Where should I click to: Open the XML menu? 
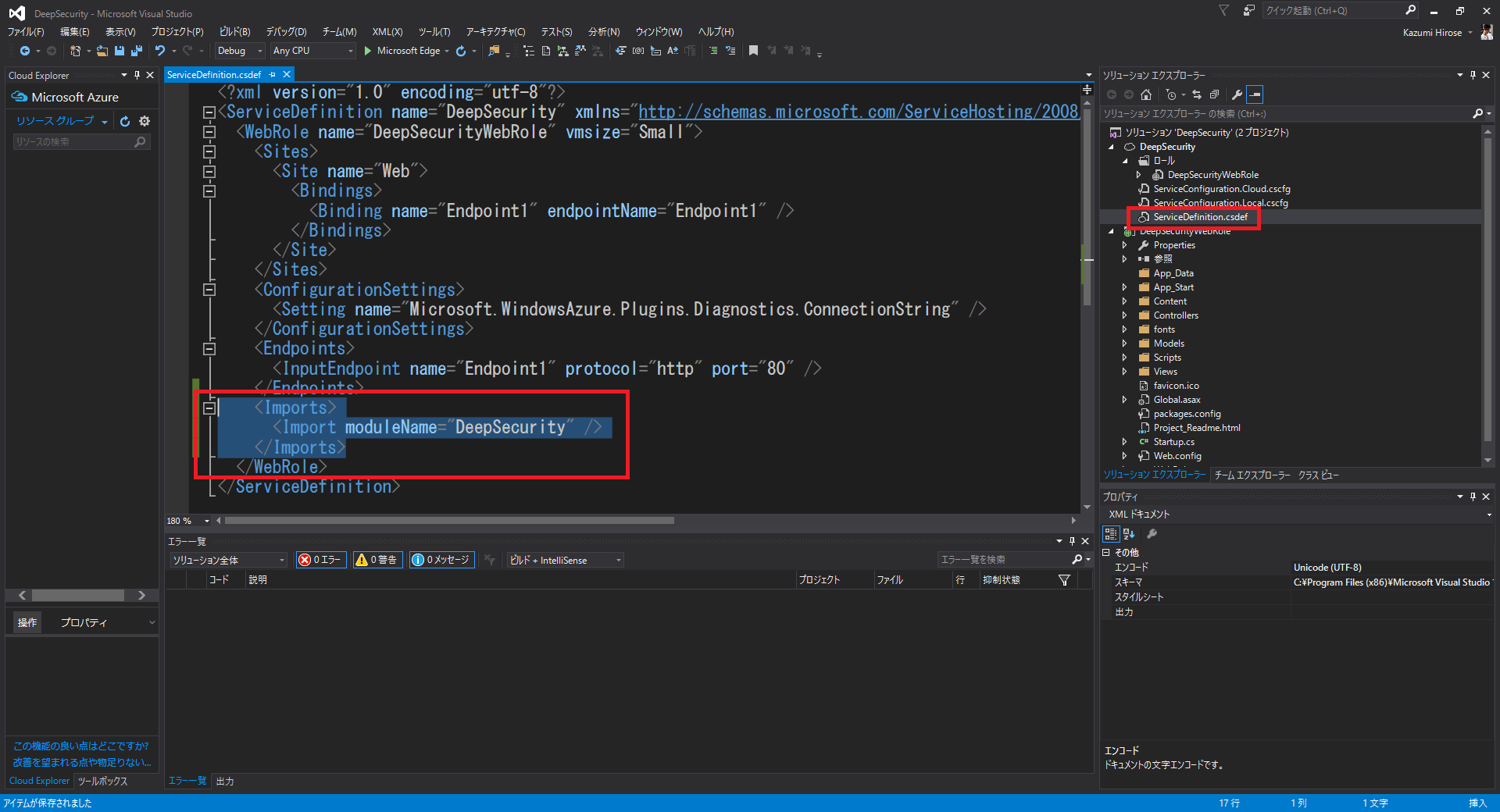(x=387, y=32)
